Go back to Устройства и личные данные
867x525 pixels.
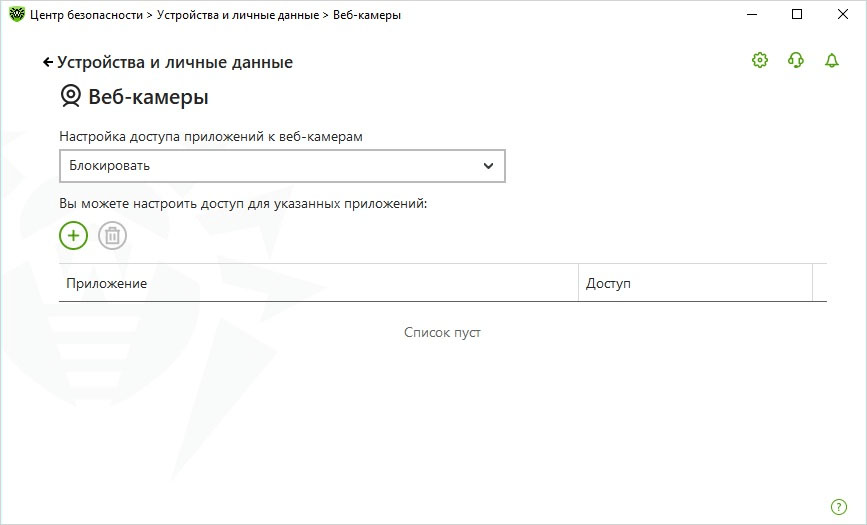pyautogui.click(x=175, y=63)
